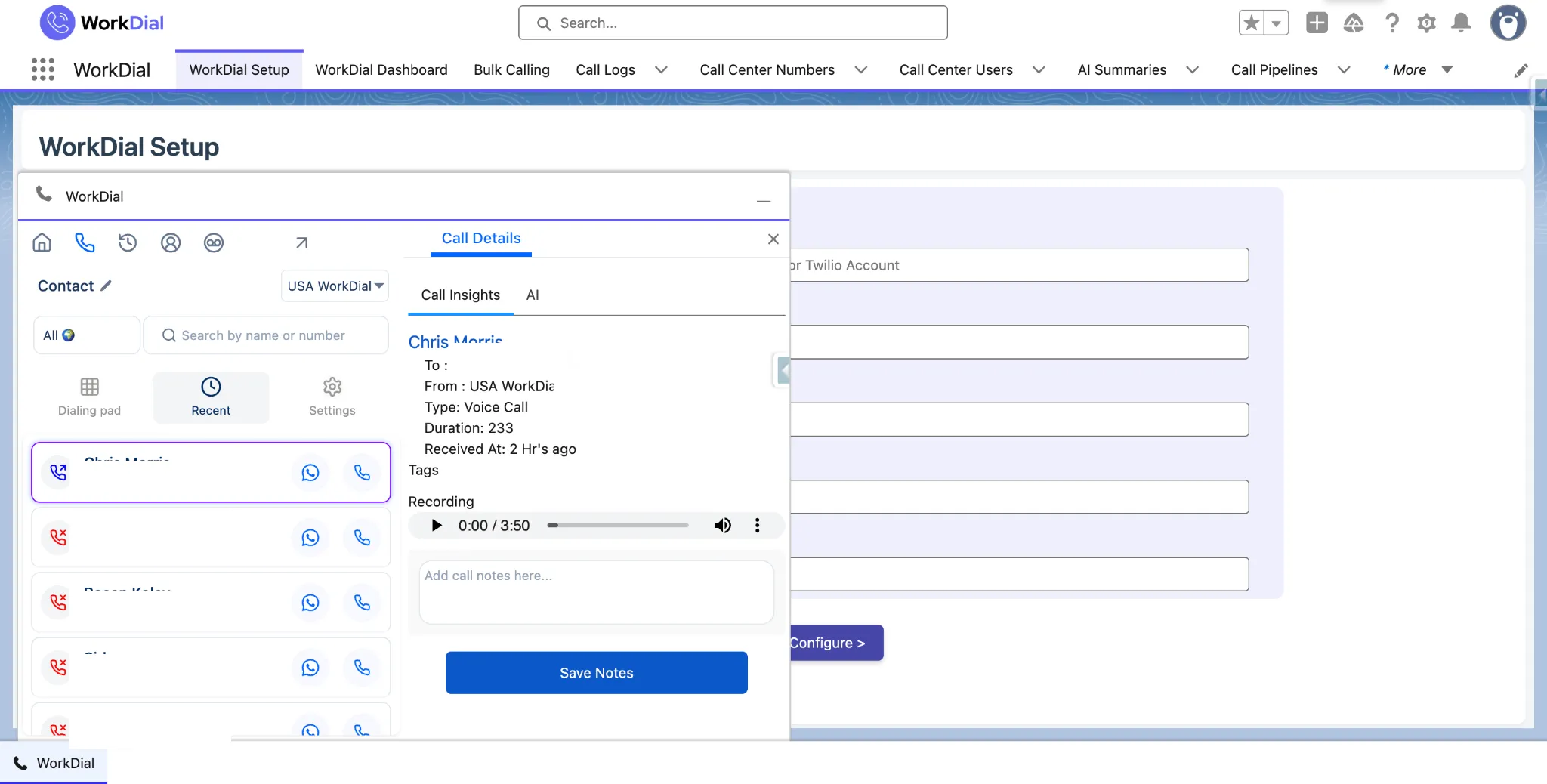This screenshot has width=1547, height=784.
Task: Switch to the AI tab
Action: [x=533, y=295]
